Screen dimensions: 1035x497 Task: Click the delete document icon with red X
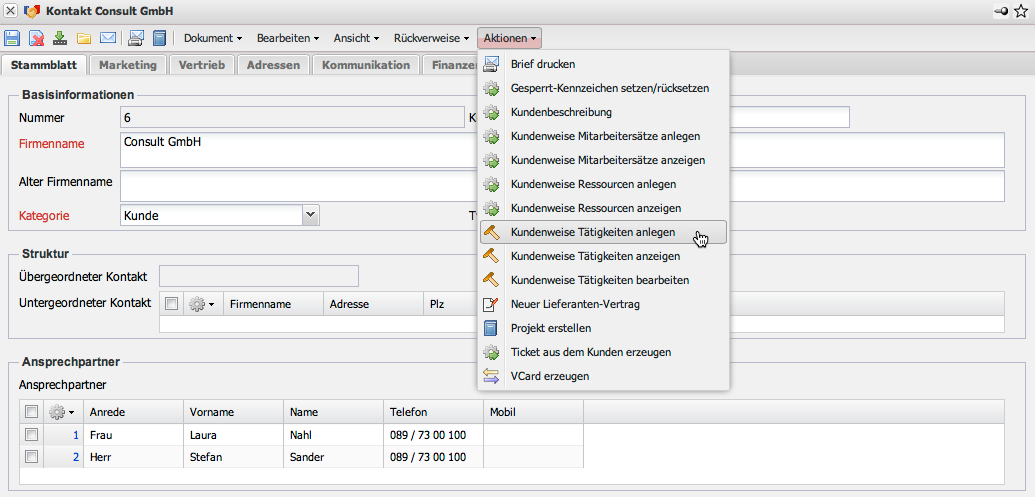[x=36, y=39]
